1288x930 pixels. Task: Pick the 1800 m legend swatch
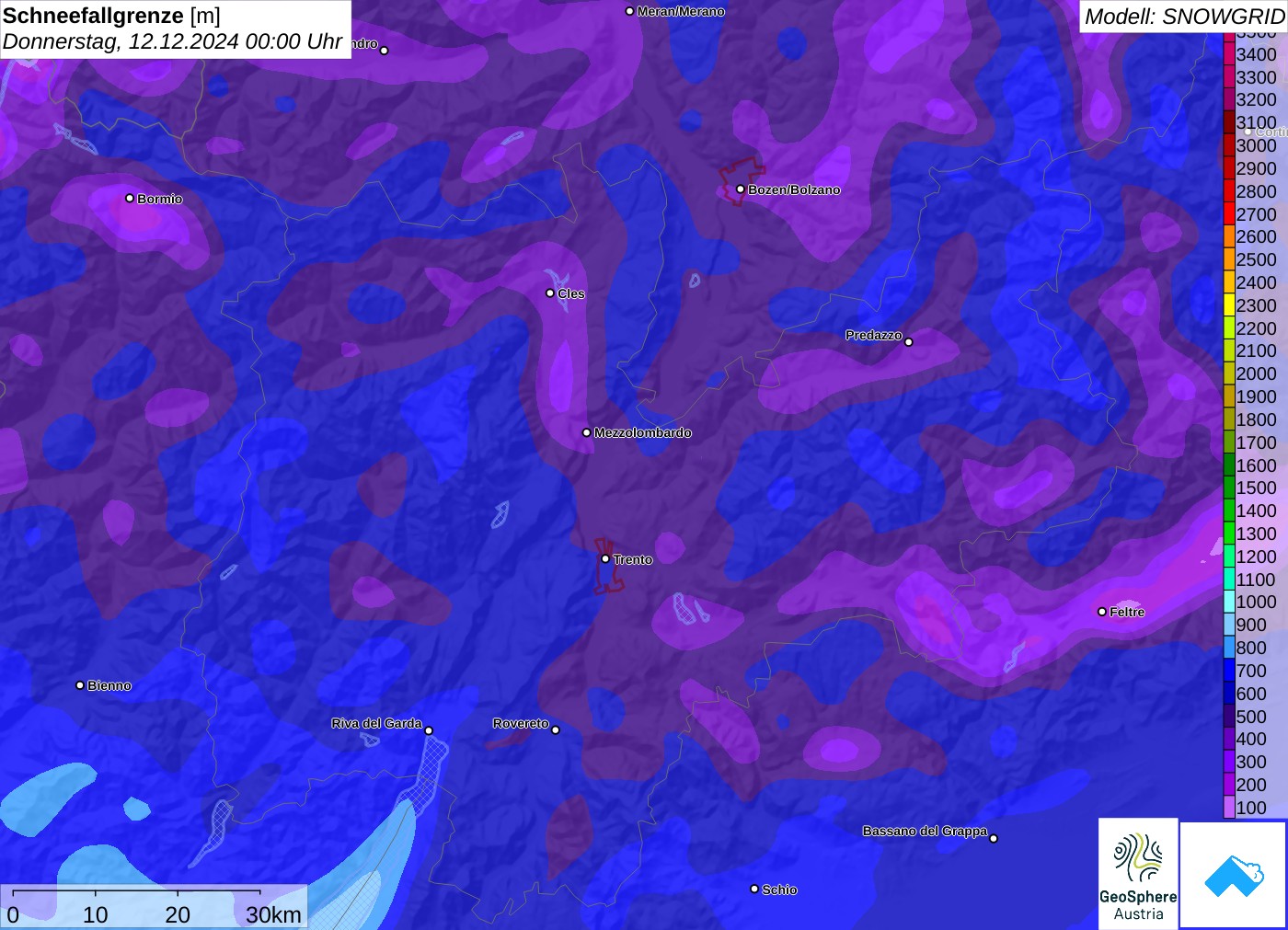(1228, 419)
